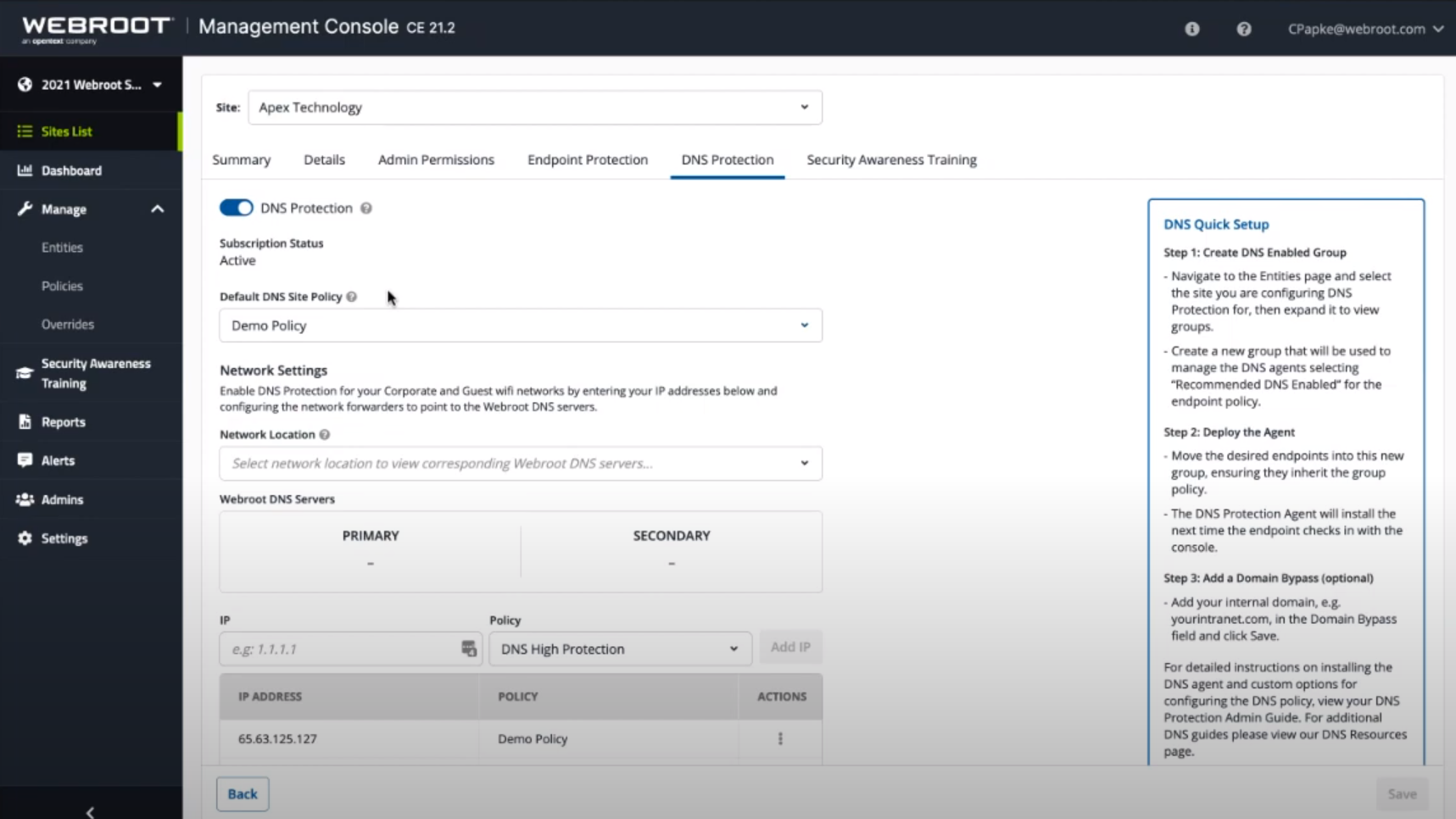Toggle the DNS Protection switch off

point(236,208)
